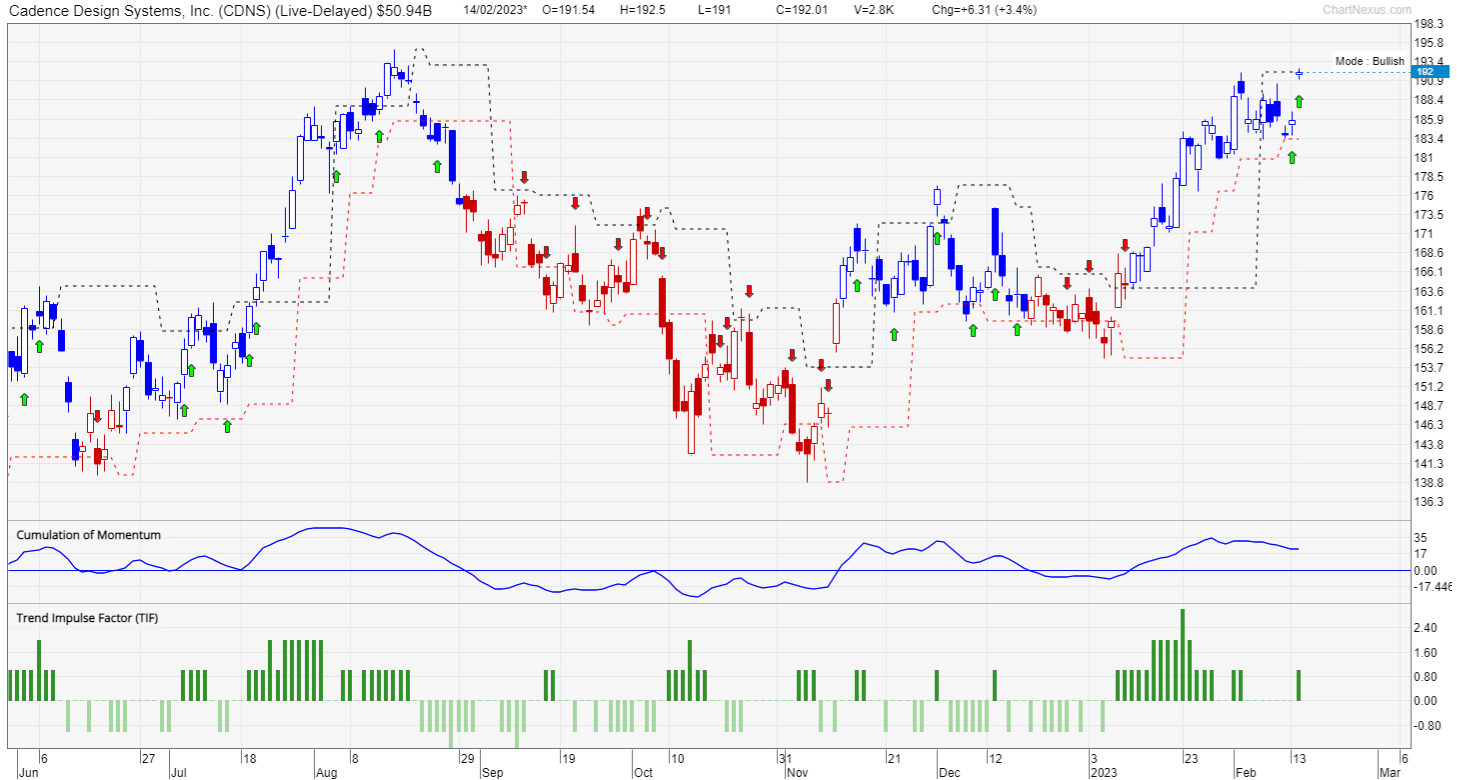This screenshot has height=780, width=1457.
Task: Click the Feb month label on time axis
Action: (1244, 773)
